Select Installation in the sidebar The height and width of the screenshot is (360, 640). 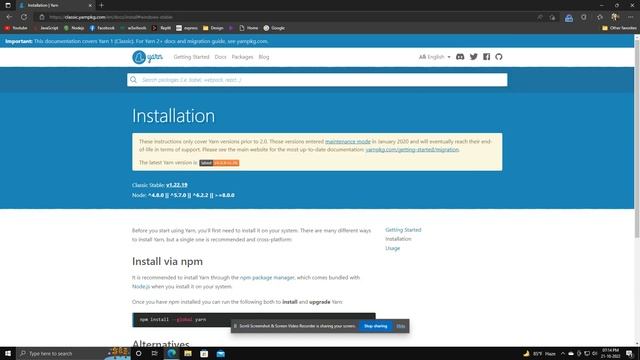[x=398, y=239]
